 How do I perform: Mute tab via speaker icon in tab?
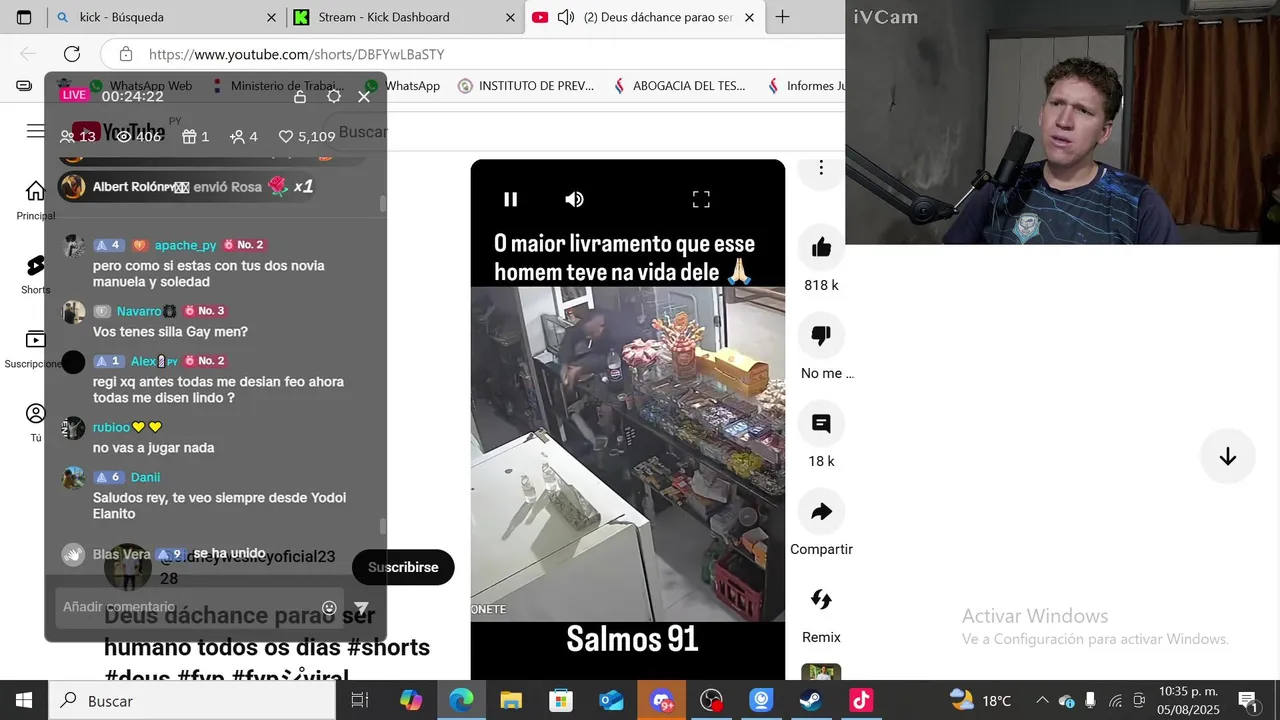566,17
